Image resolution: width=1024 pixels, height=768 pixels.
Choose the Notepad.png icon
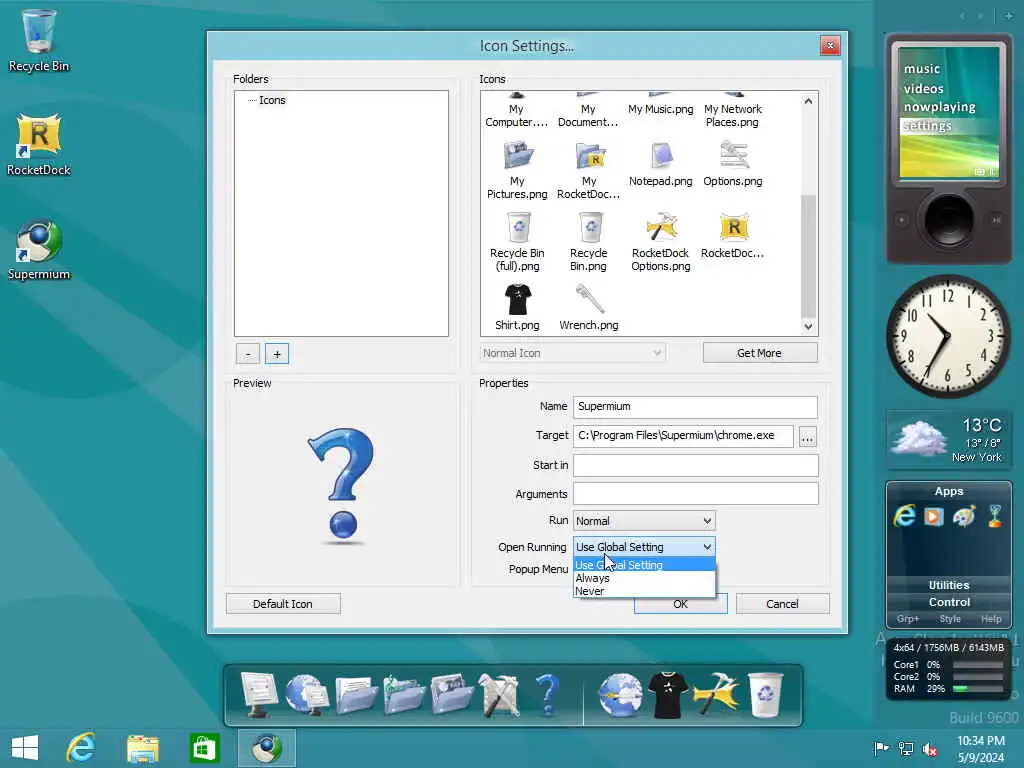click(x=660, y=165)
